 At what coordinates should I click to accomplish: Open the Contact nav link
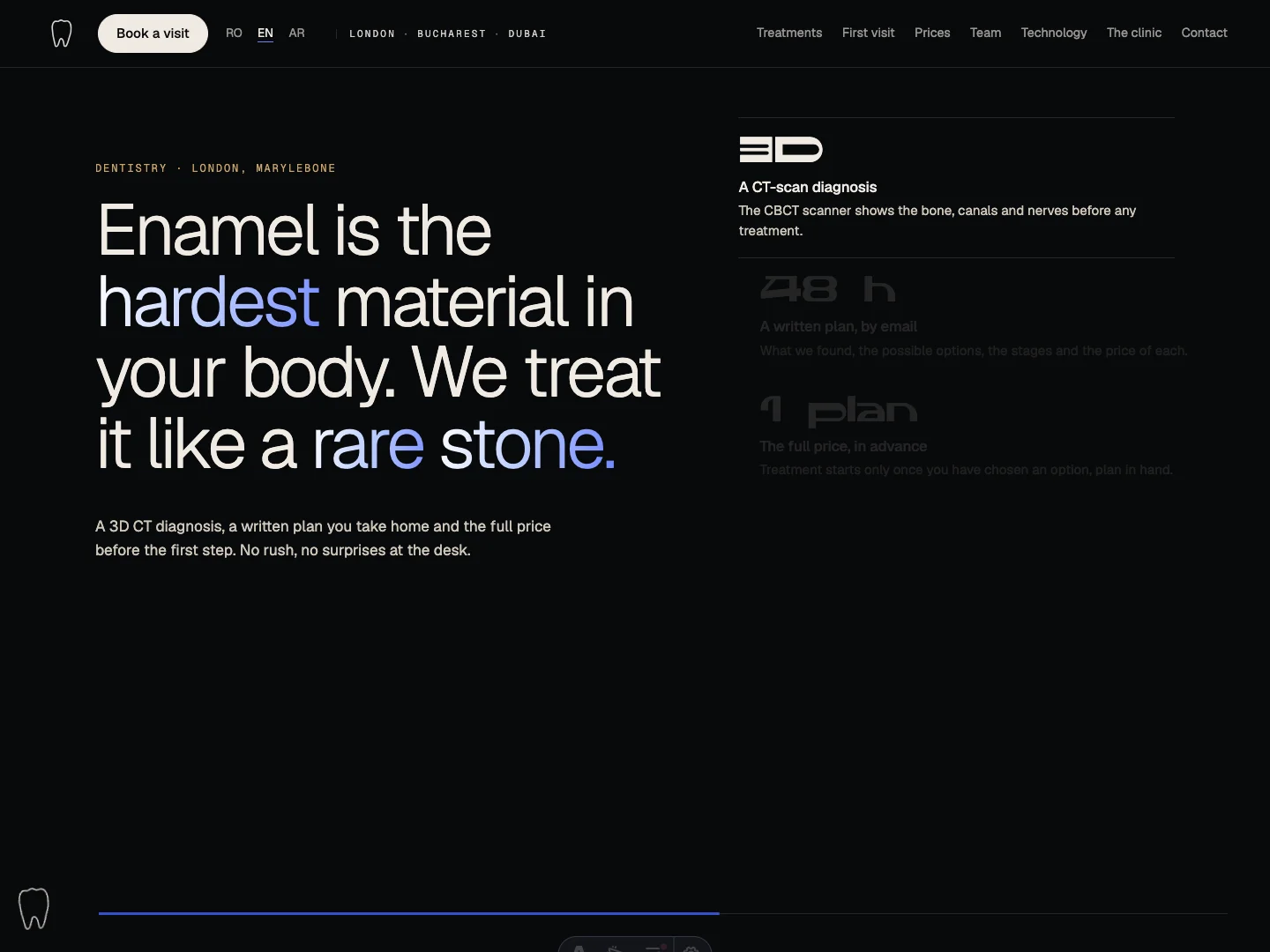coord(1204,33)
